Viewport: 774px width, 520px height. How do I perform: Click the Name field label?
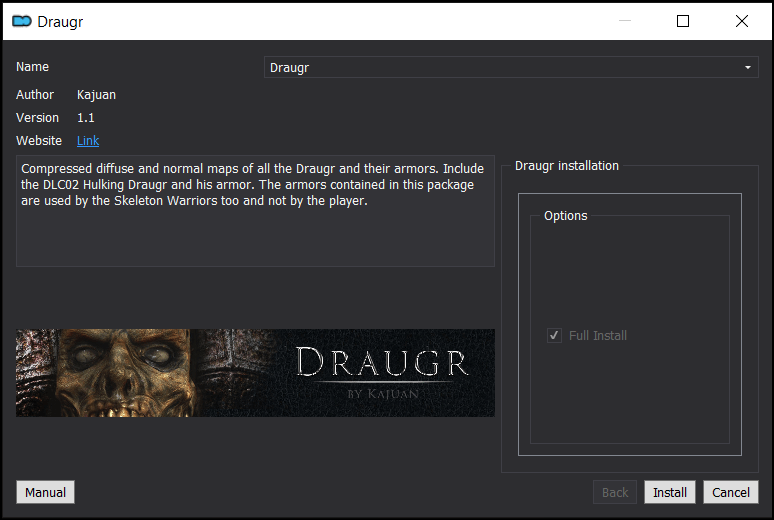tap(33, 67)
